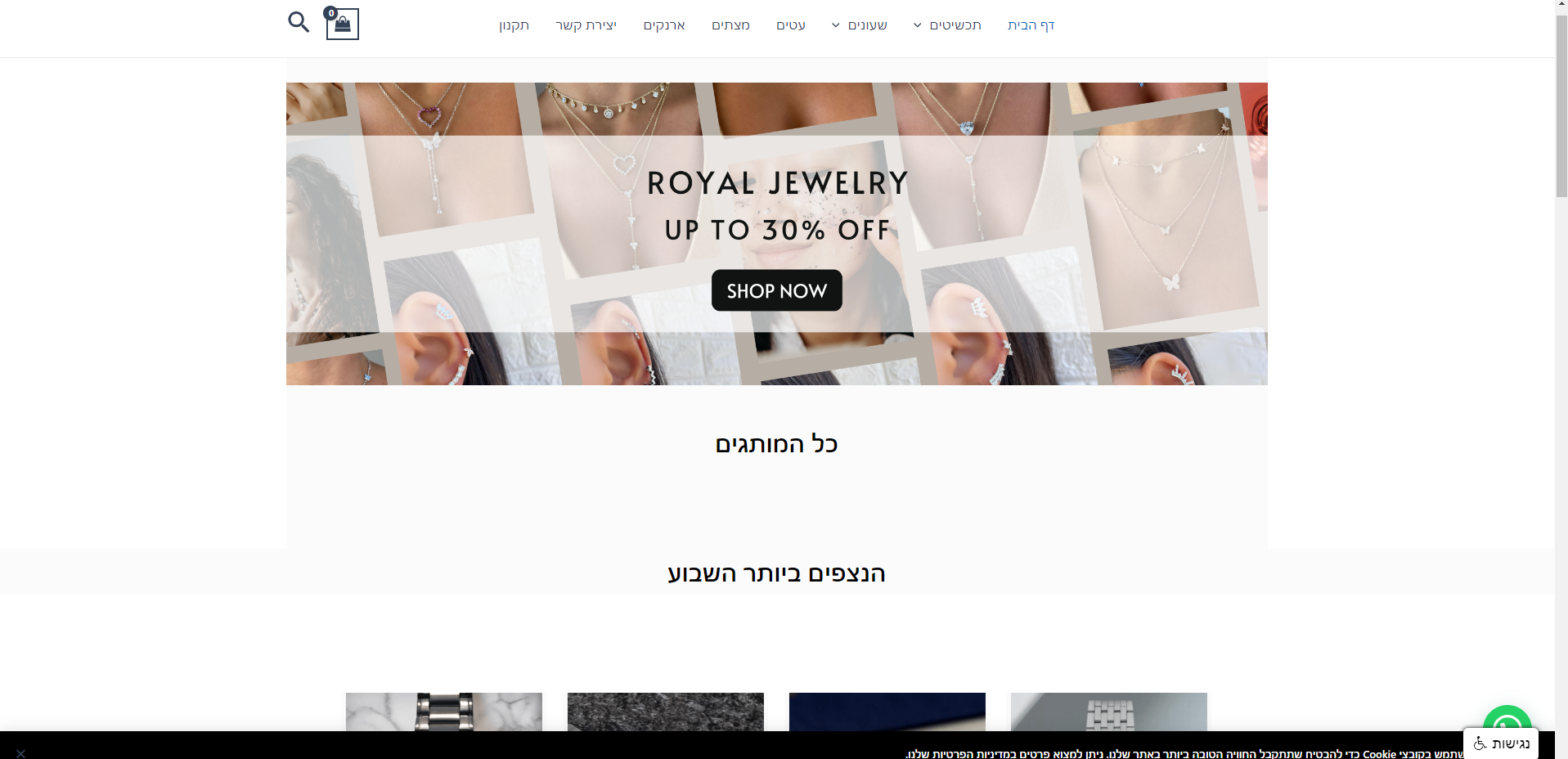Open the יצירת קשר contact page
Image resolution: width=1568 pixels, height=759 pixels.
pos(586,25)
